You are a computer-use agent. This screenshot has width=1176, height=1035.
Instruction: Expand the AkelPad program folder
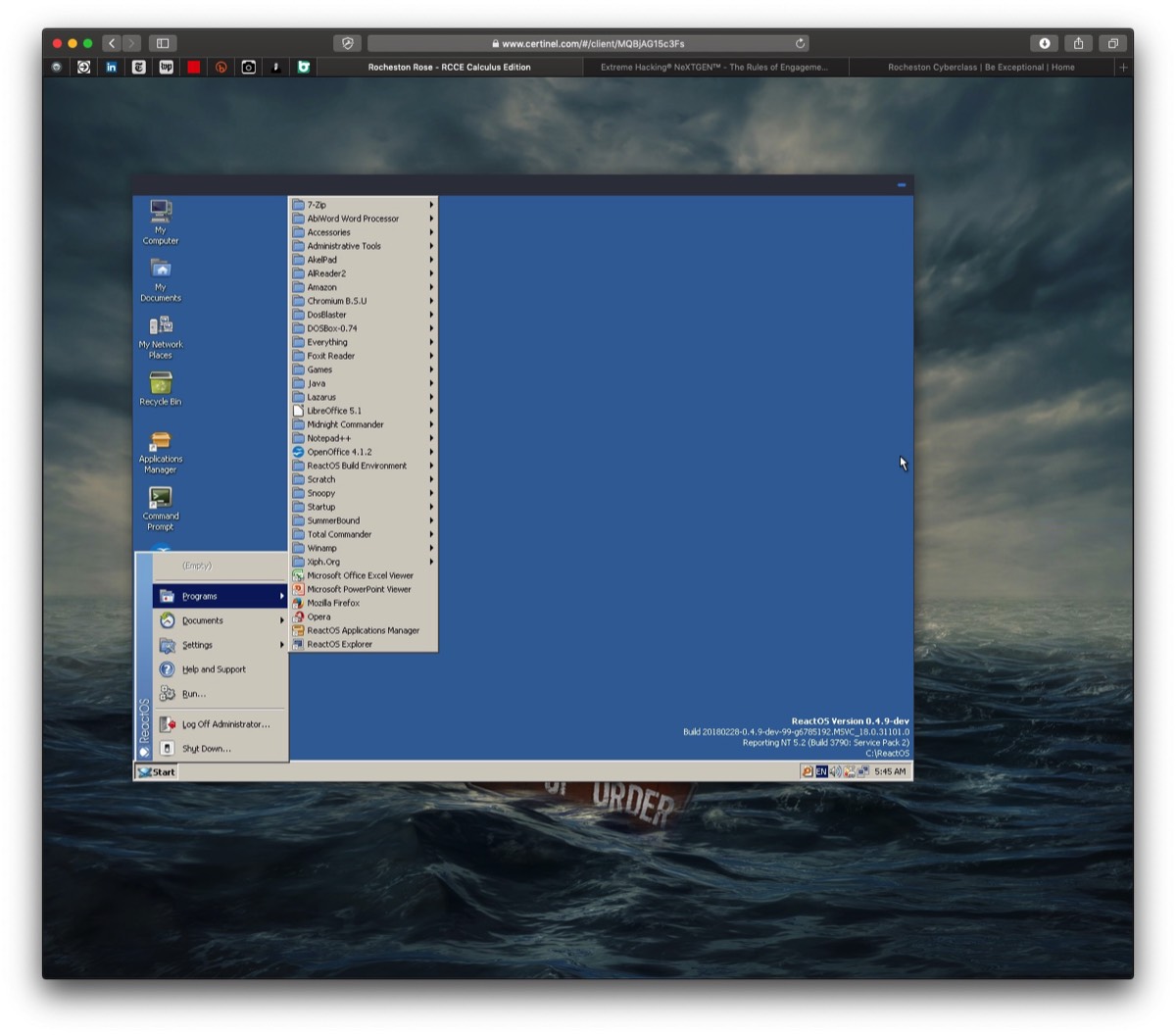tap(364, 260)
